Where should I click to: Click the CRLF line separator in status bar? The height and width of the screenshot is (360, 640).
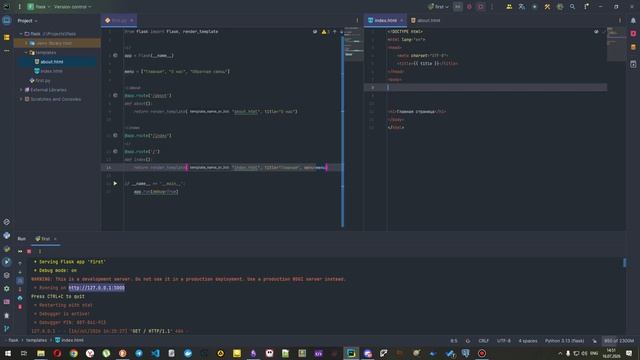pos(484,340)
